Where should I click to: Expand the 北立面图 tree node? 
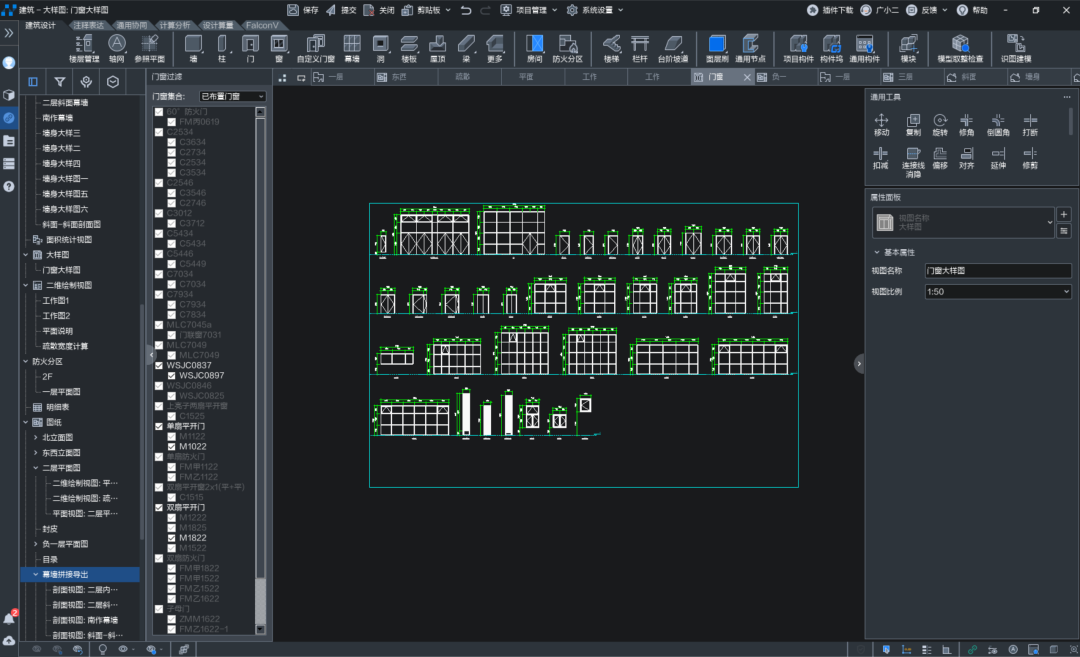[x=36, y=437]
